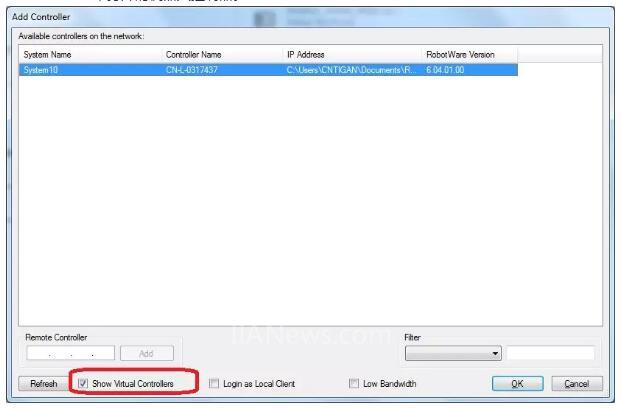Click empty area of controllers list
Image resolution: width=621 pixels, height=409 pixels.
(310, 200)
